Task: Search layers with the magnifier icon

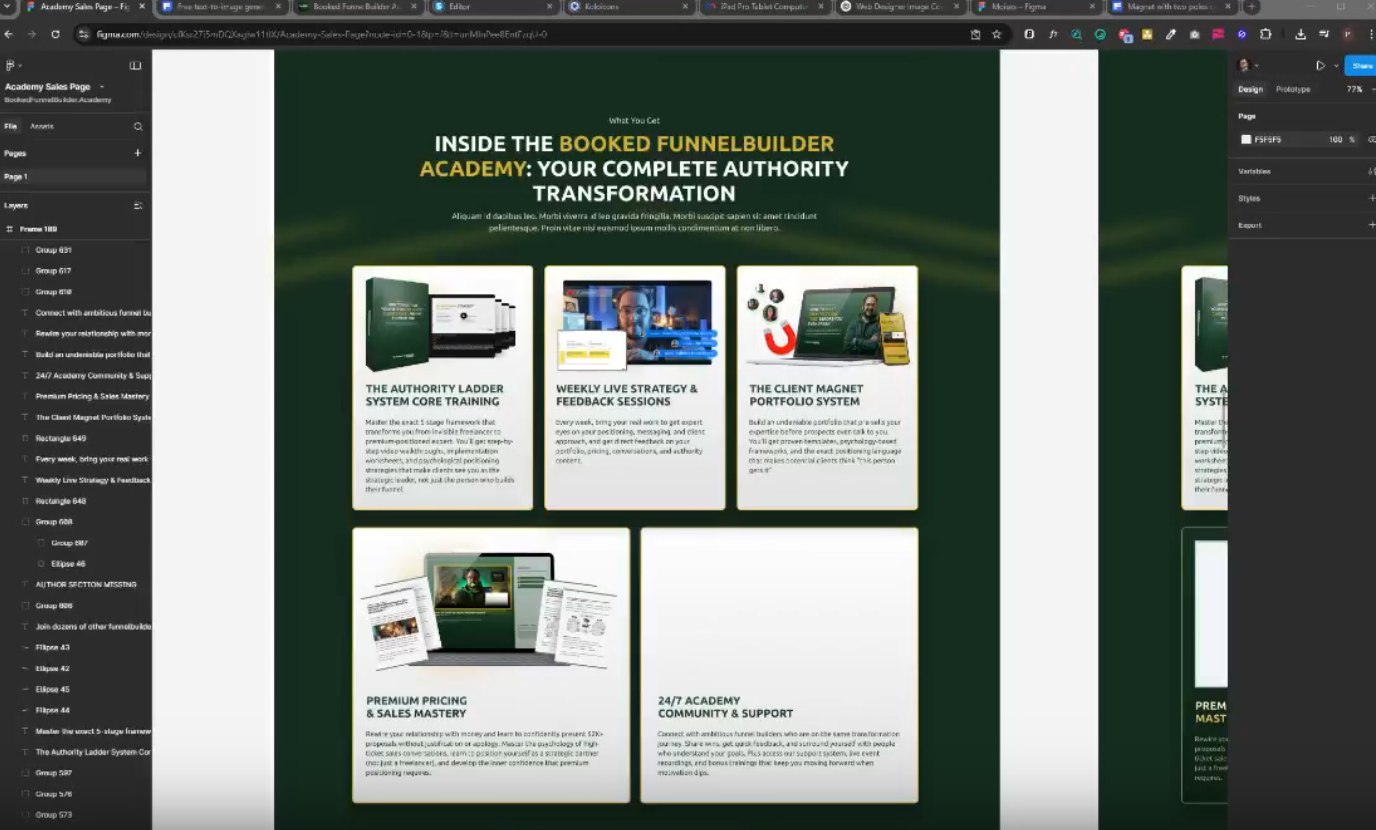Action: click(x=138, y=127)
